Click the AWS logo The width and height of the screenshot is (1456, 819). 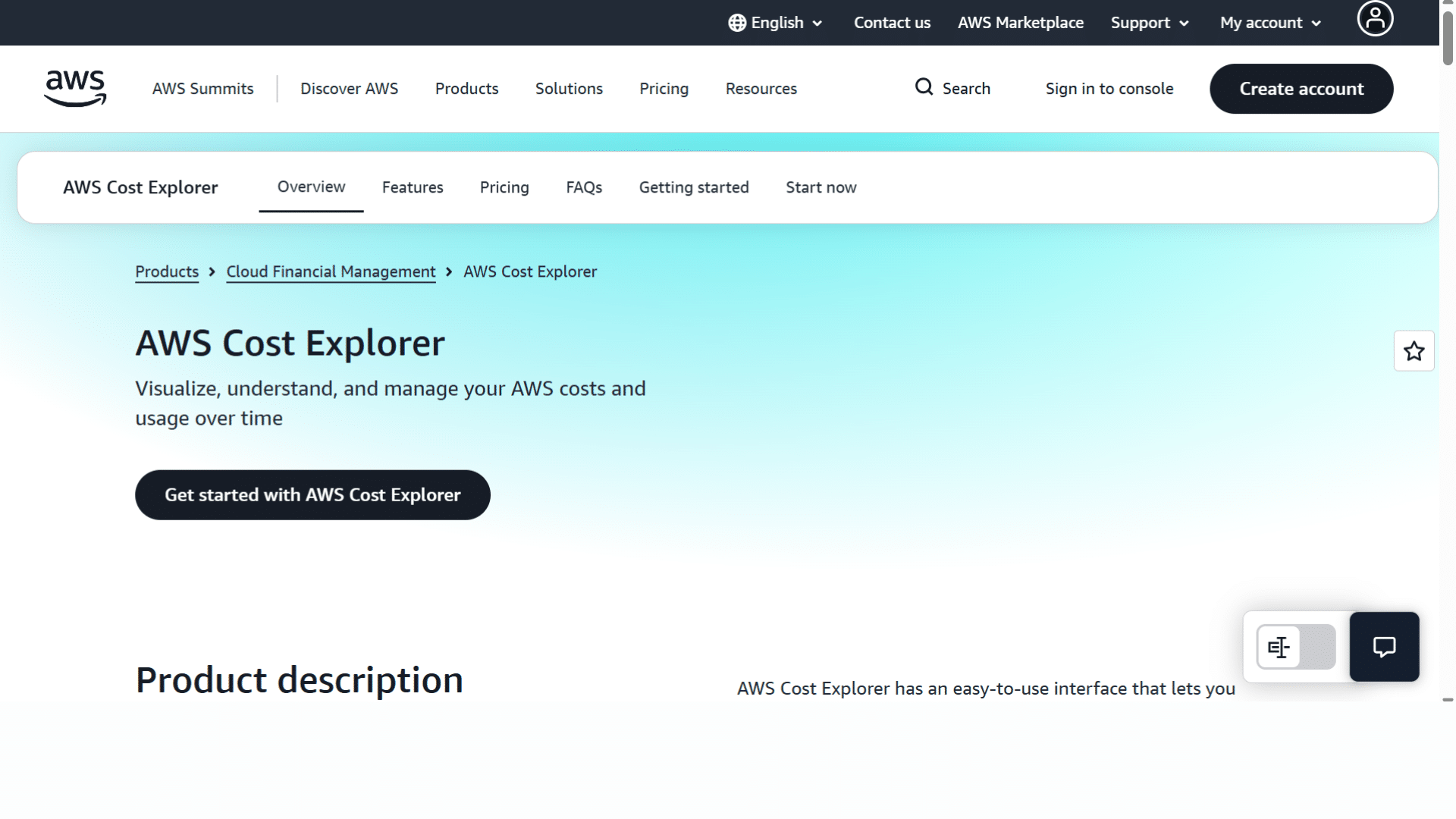[x=75, y=88]
